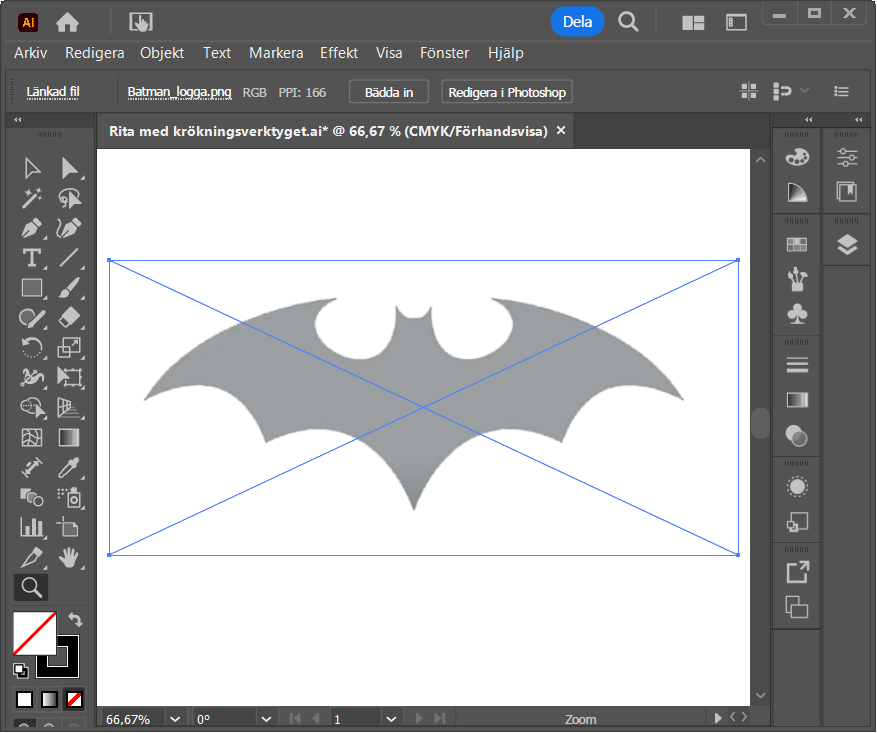Open the Layers panel
Screen dimensions: 877x733
[x=847, y=244]
